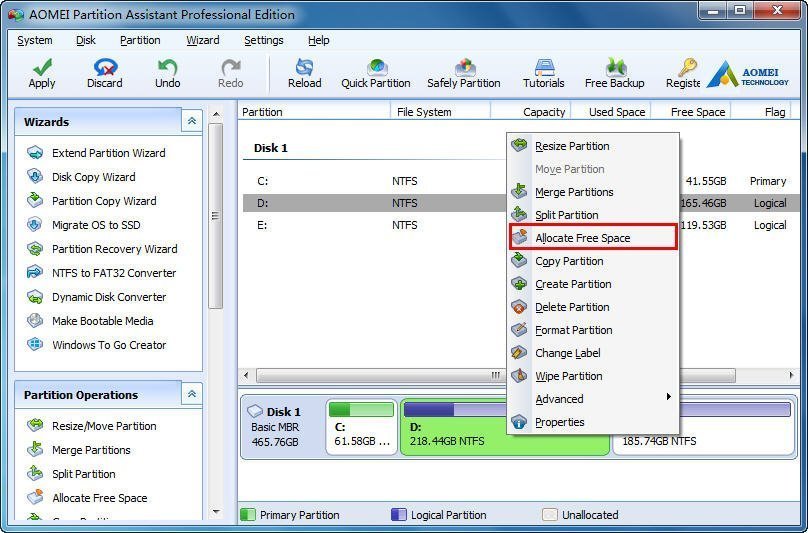
Task: Sort by Capacity column header
Action: 530,111
